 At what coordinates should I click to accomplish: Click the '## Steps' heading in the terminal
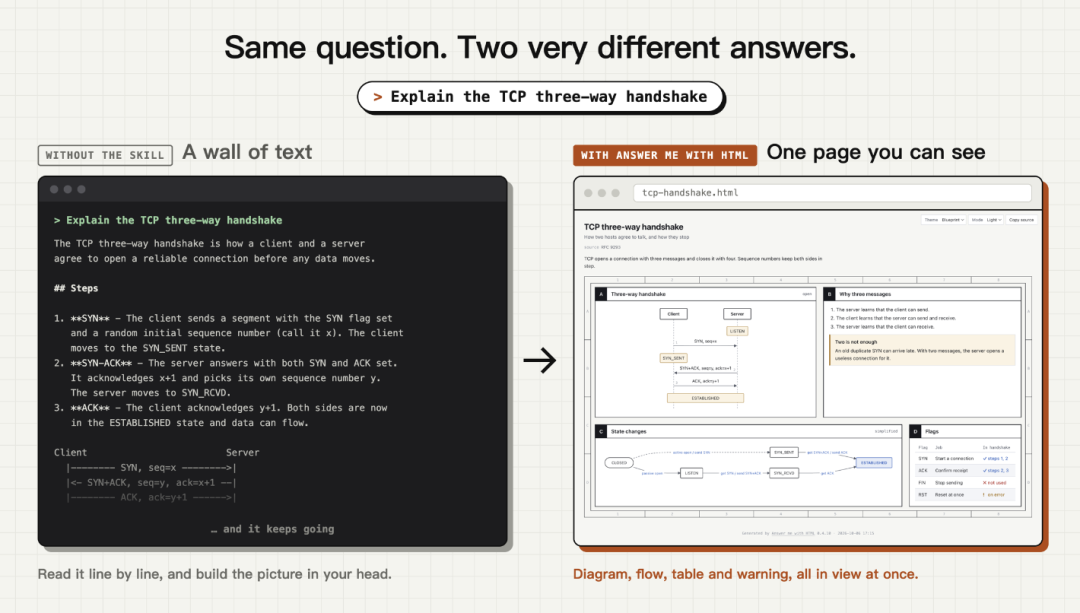(x=76, y=288)
